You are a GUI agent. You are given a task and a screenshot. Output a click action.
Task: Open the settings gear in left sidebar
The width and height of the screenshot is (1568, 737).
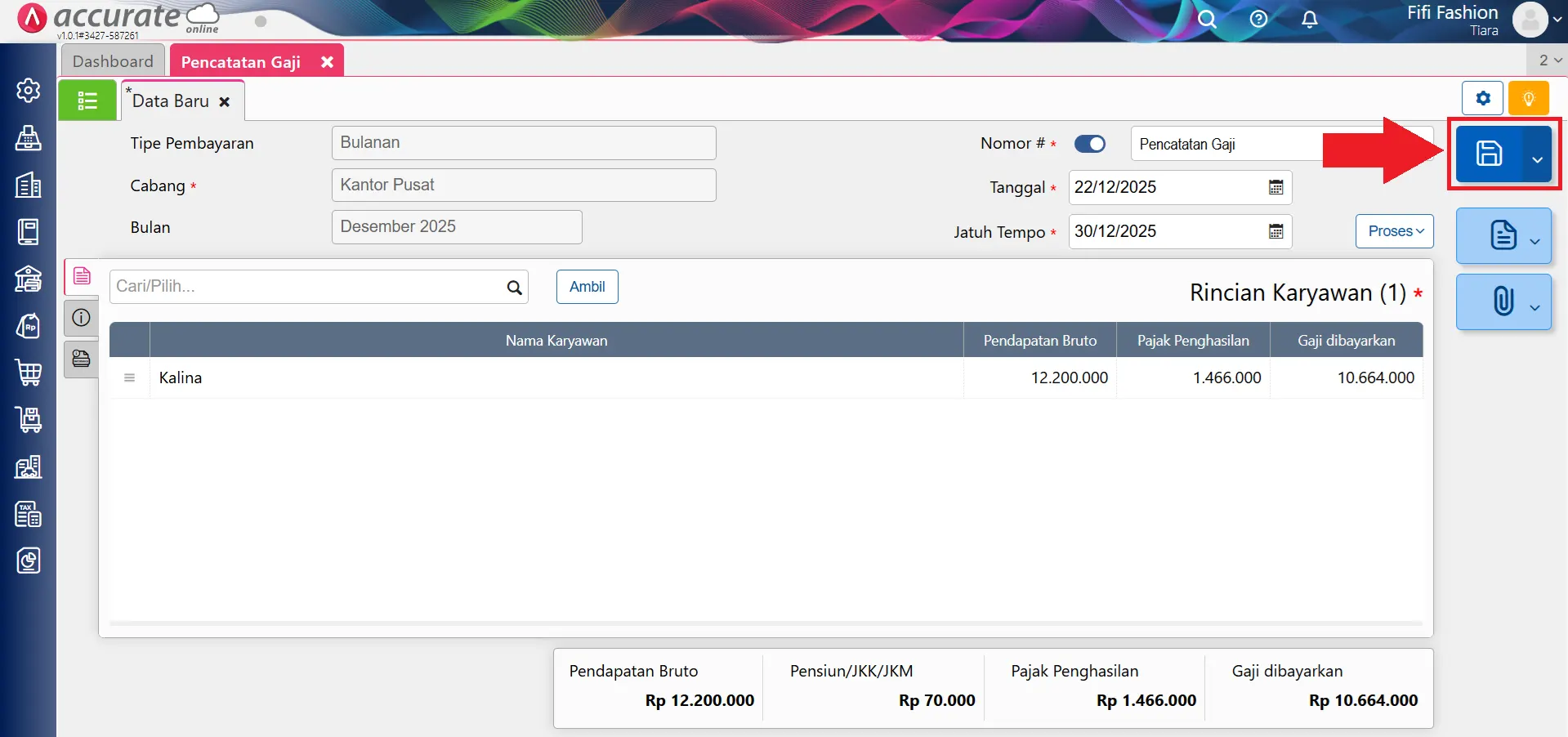click(29, 90)
